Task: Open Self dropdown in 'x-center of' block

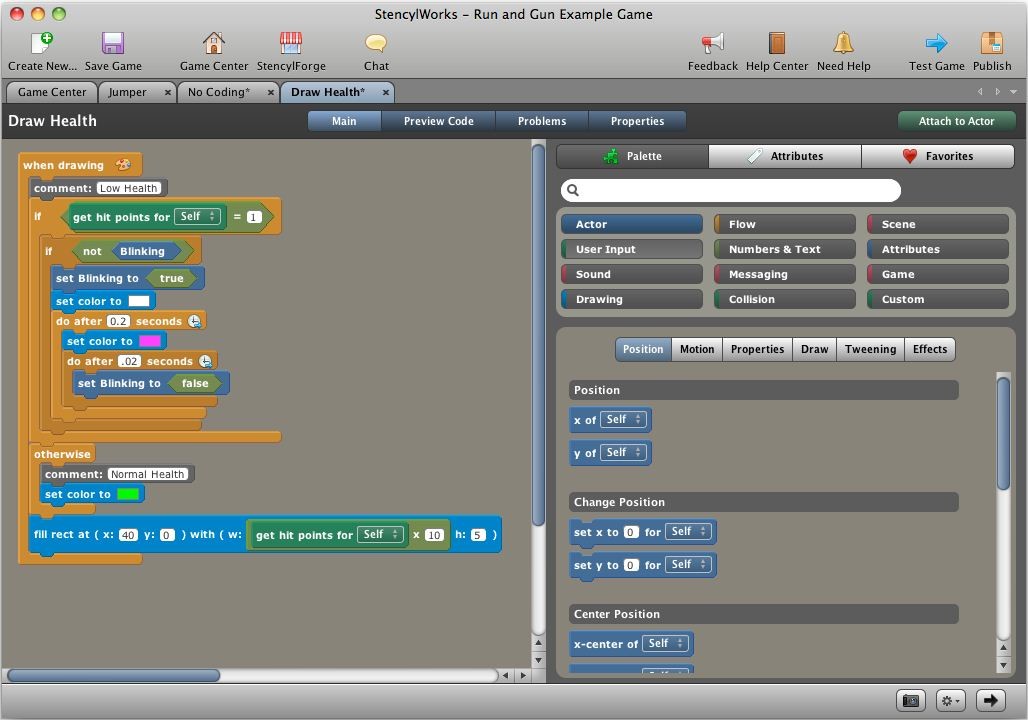Action: (665, 643)
